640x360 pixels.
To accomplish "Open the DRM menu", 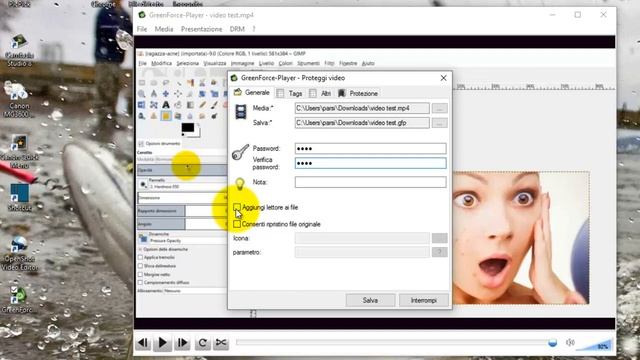I will (237, 29).
